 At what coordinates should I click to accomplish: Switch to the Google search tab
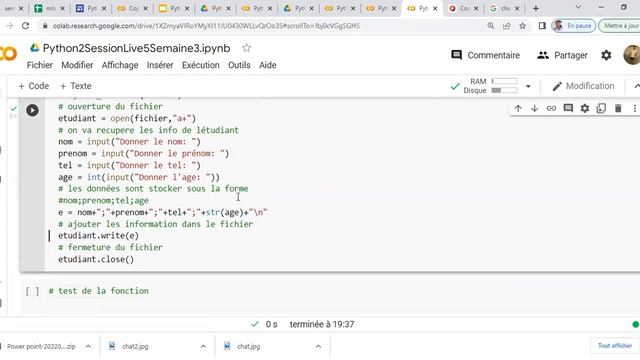(x=504, y=8)
